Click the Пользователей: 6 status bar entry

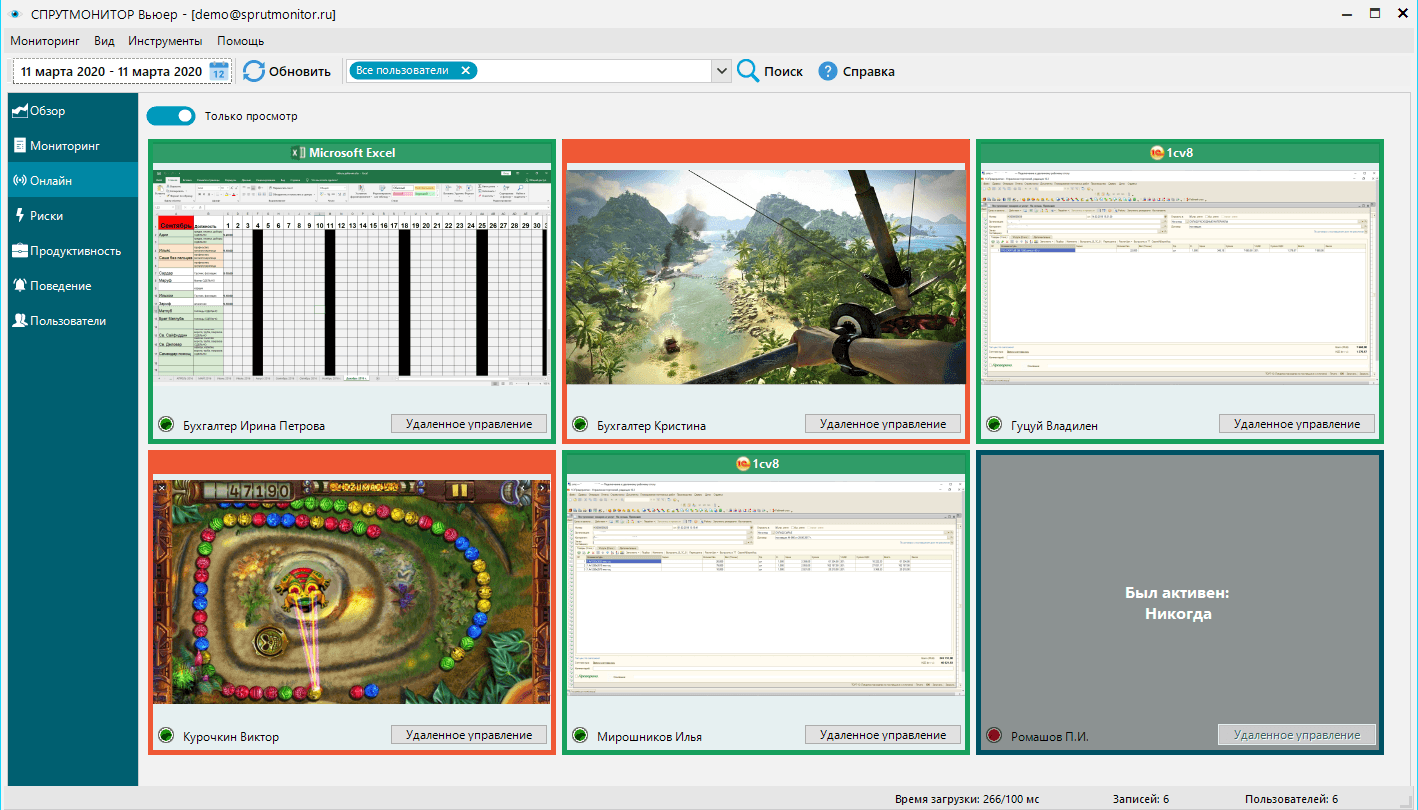tap(1292, 799)
